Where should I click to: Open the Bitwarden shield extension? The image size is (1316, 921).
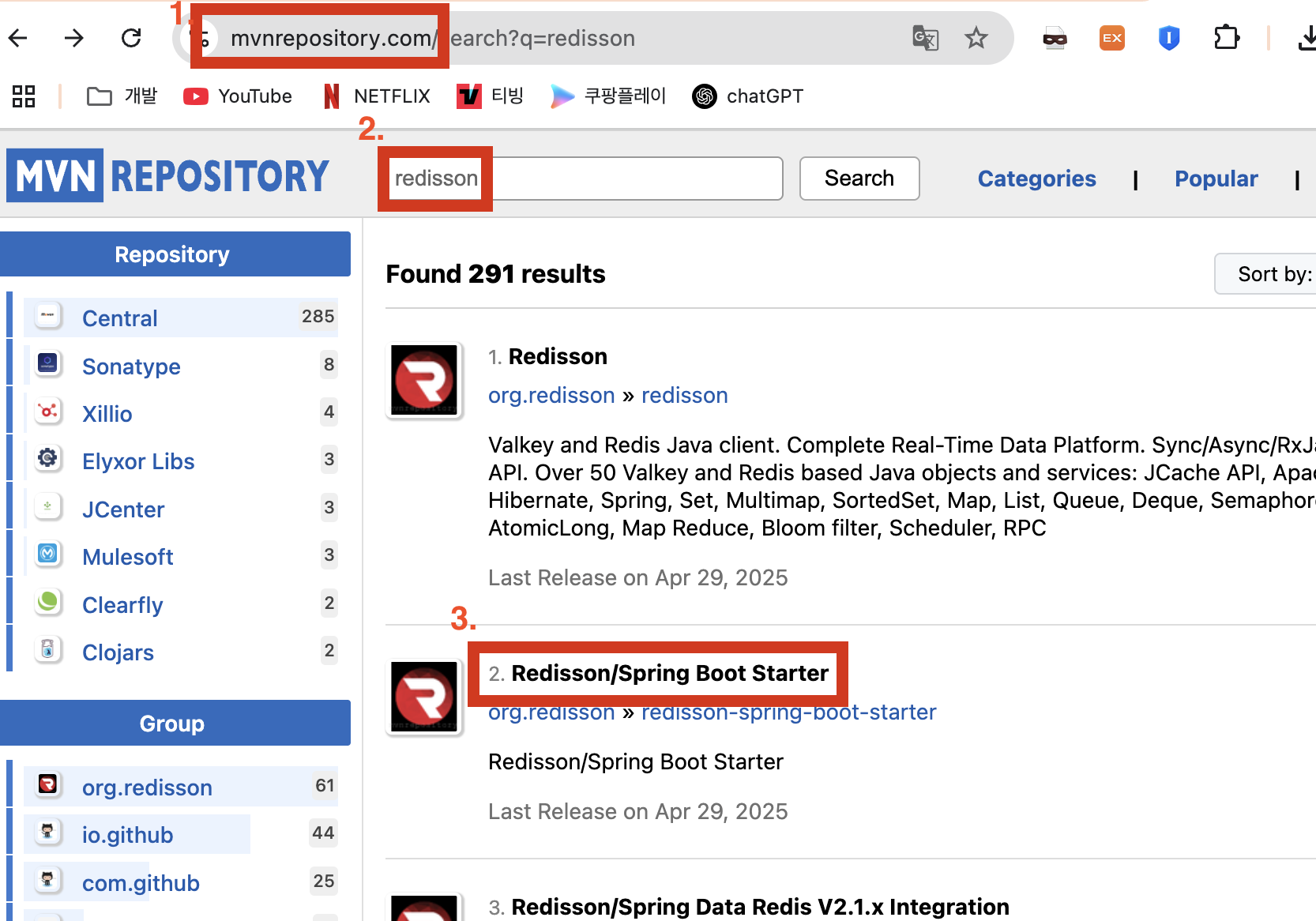[1169, 38]
